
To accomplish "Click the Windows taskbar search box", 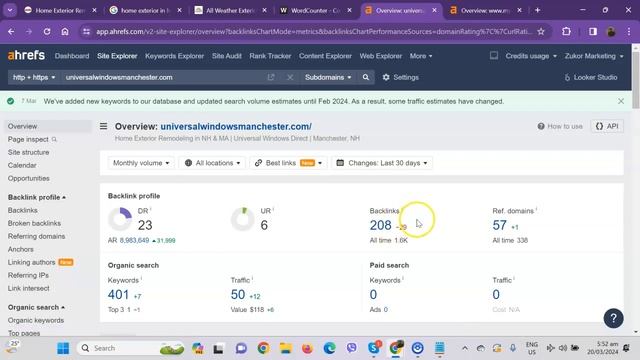I will [x=131, y=348].
